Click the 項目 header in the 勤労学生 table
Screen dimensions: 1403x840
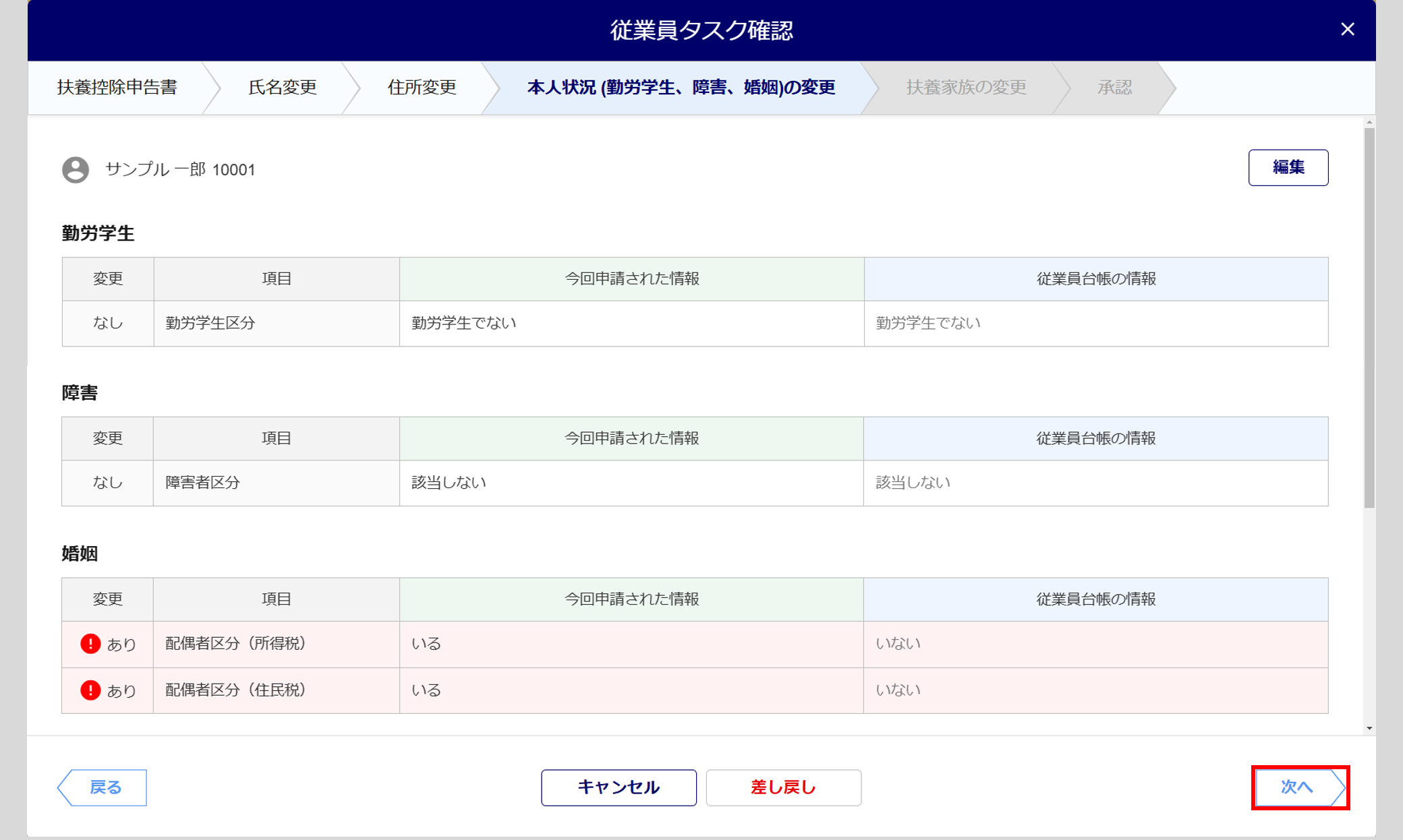277,279
